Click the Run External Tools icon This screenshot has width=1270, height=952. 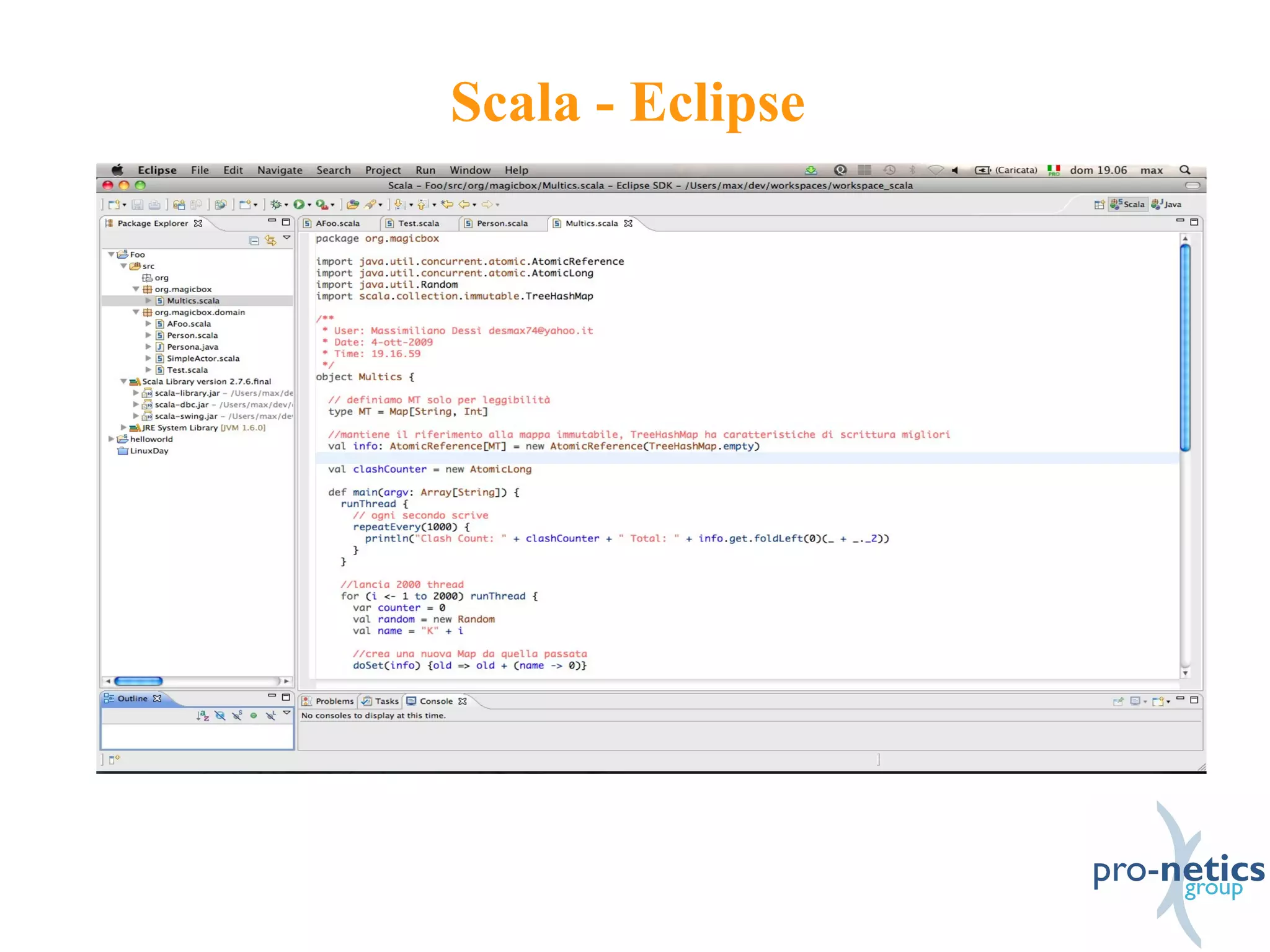322,205
